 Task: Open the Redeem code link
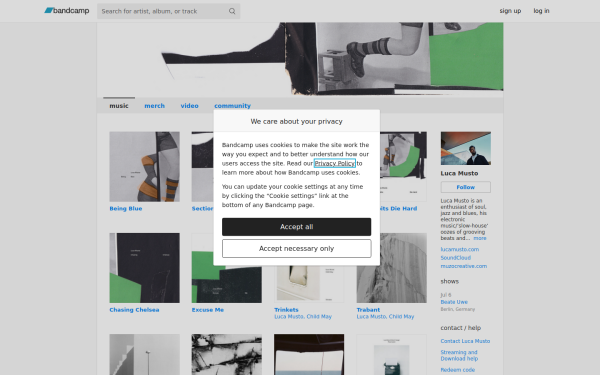457,370
